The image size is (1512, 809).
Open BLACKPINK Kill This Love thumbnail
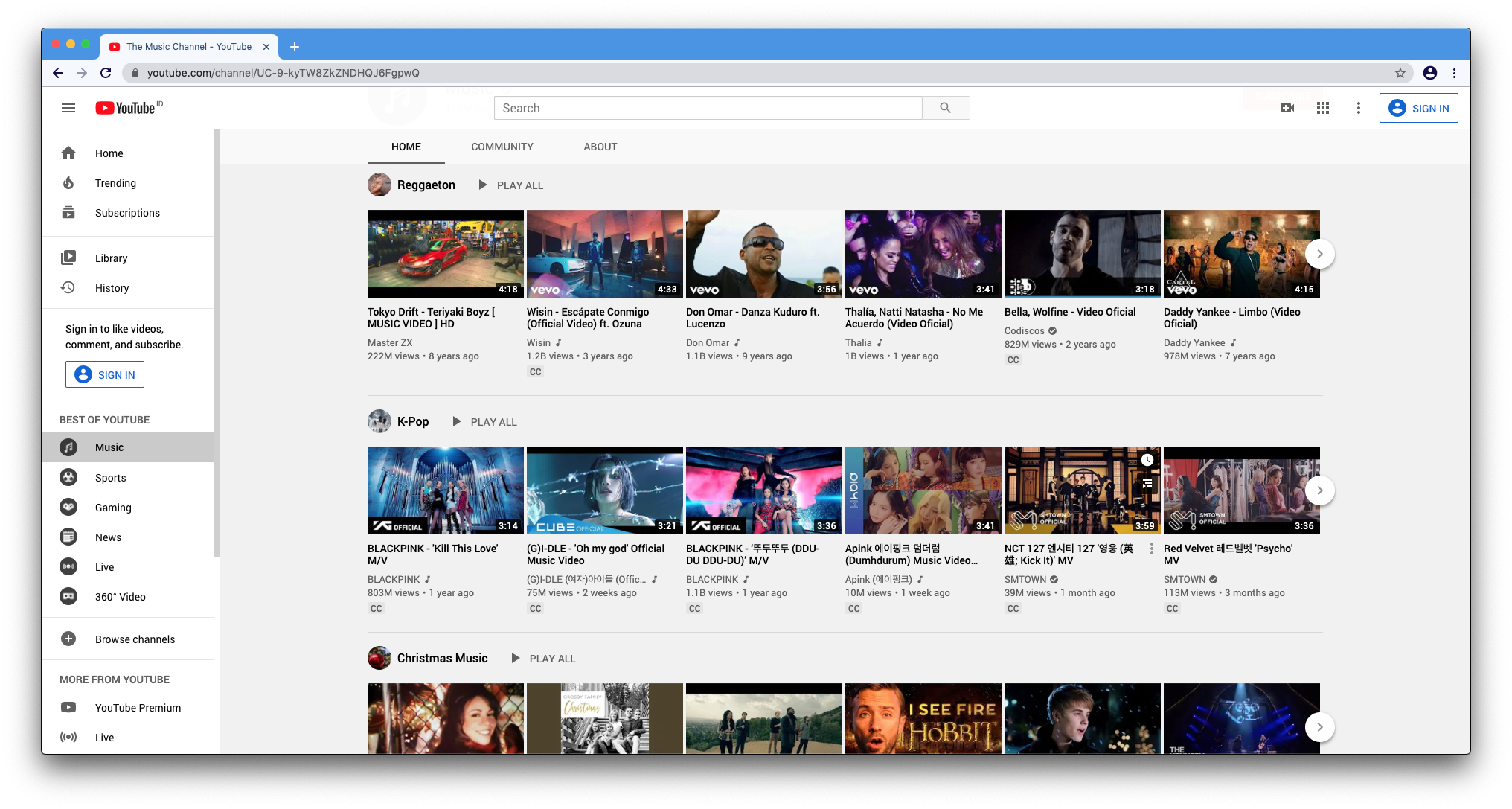[x=446, y=490]
